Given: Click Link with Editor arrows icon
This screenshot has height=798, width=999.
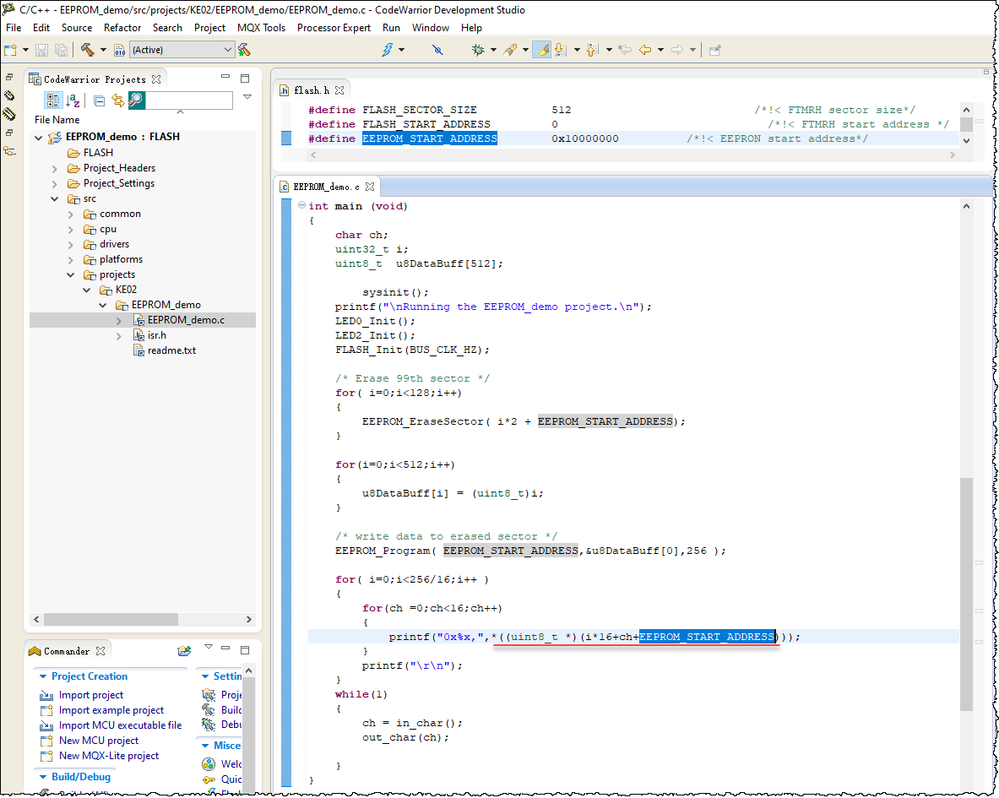Looking at the screenshot, I should click(x=117, y=100).
